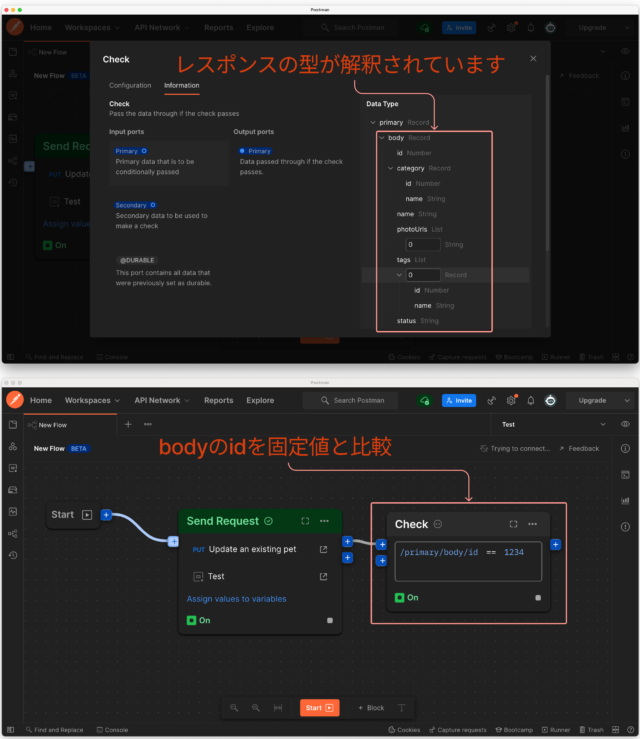The width and height of the screenshot is (640, 739).
Task: Click the cloud sync status icon in lower window
Action: tap(425, 401)
